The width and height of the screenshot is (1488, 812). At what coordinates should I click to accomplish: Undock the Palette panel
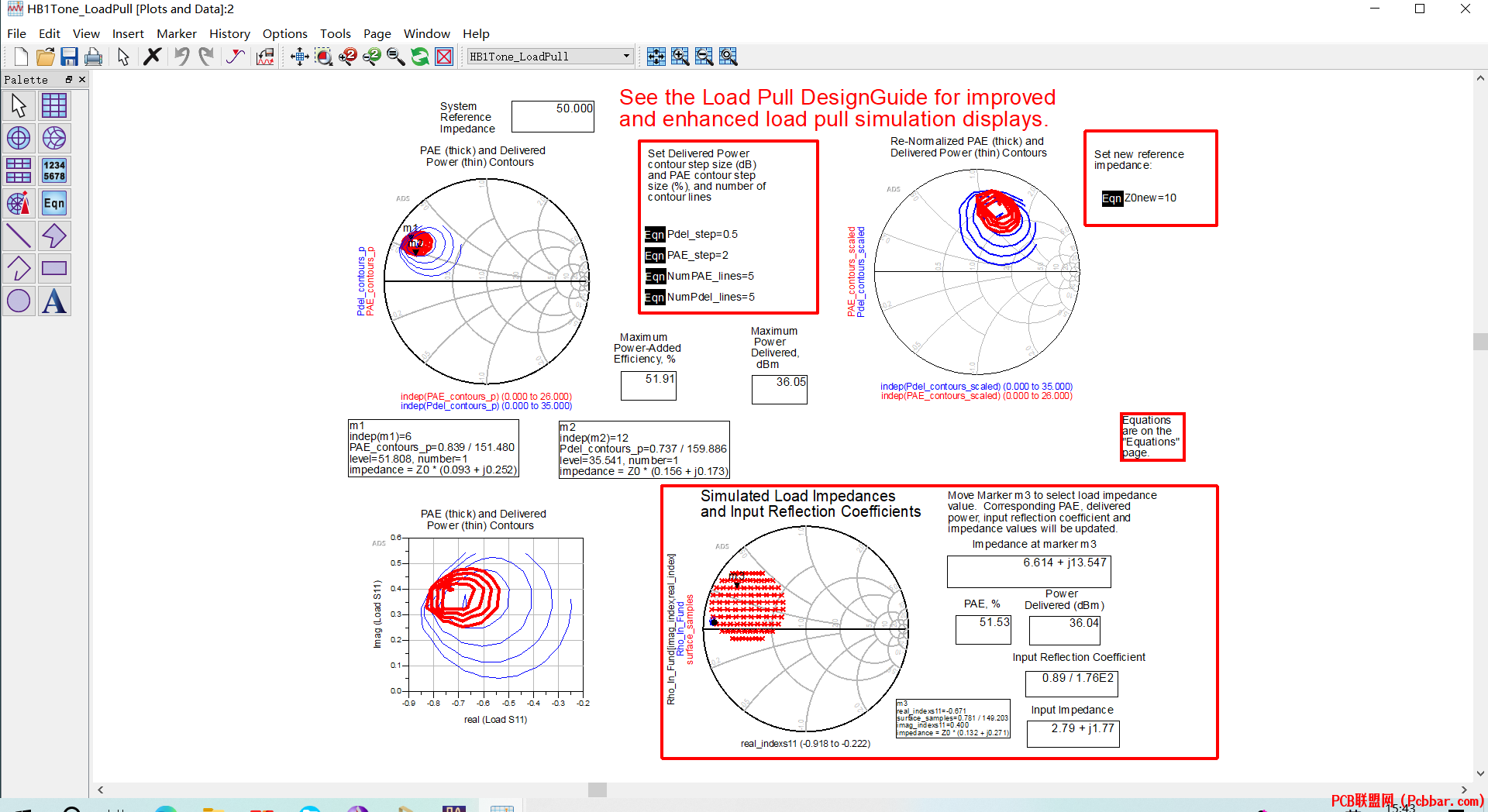(68, 79)
